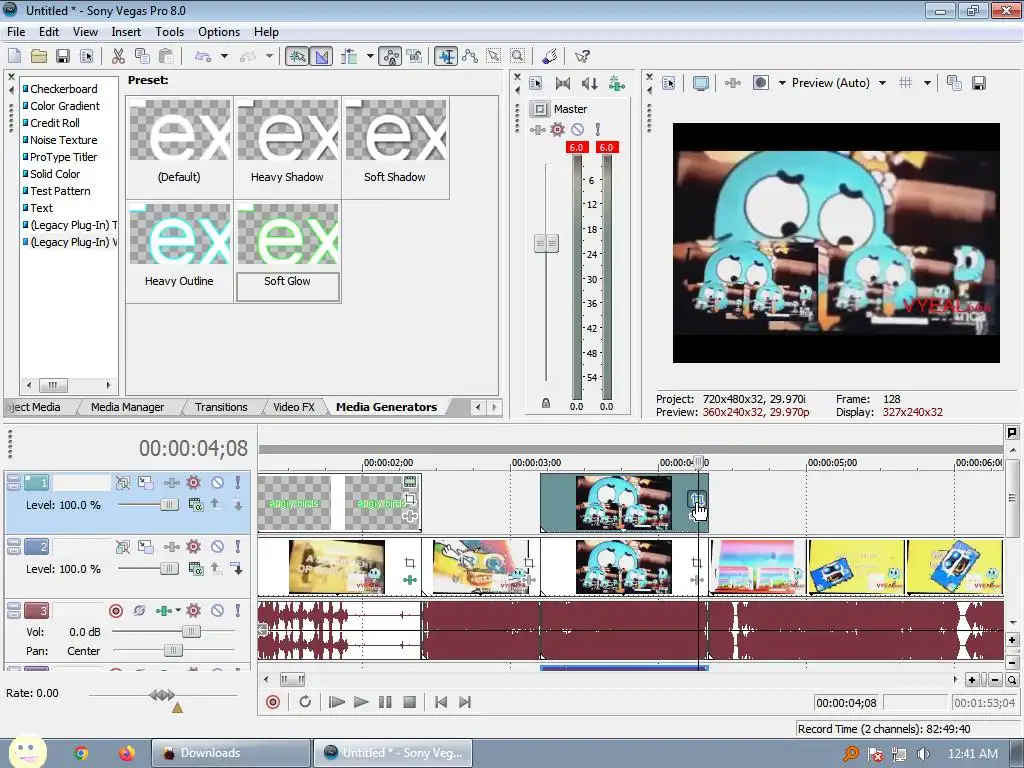The image size is (1024, 768).
Task: Preview on external monitor icon
Action: (x=701, y=83)
